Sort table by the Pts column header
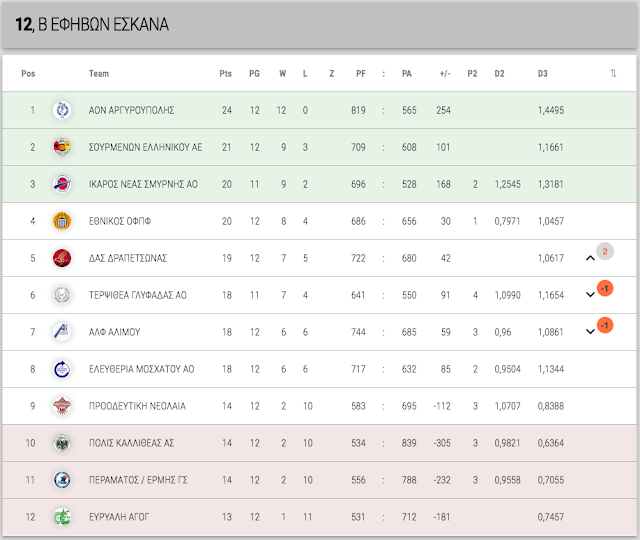Screen dimensions: 640x540 tap(225, 73)
